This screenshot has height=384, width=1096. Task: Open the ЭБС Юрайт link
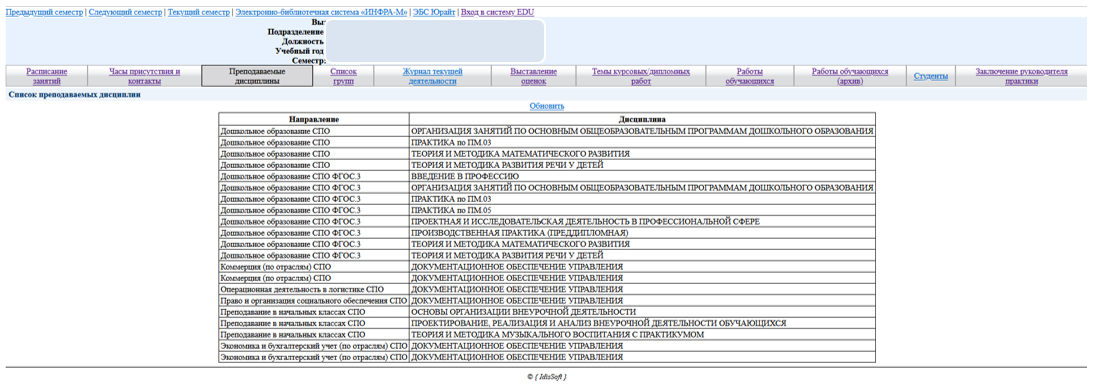[433, 13]
